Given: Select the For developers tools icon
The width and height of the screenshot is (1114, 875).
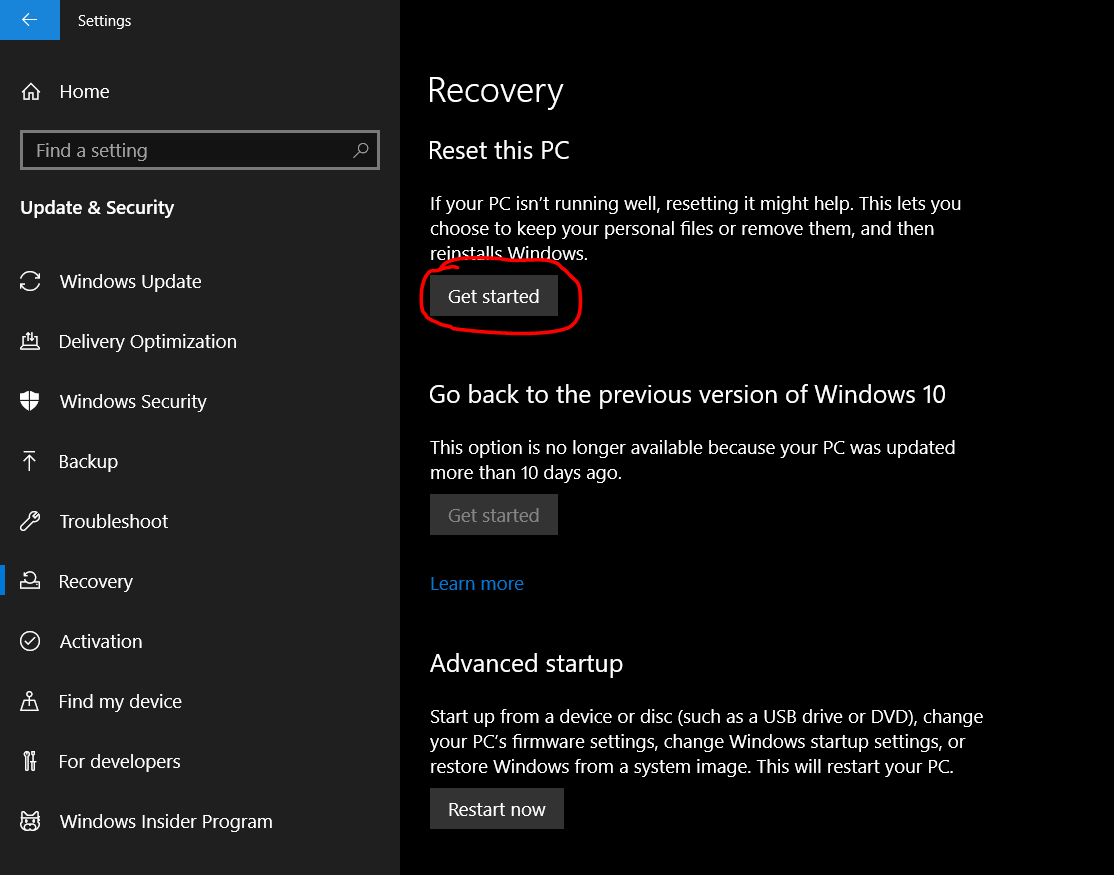Looking at the screenshot, I should pos(30,762).
